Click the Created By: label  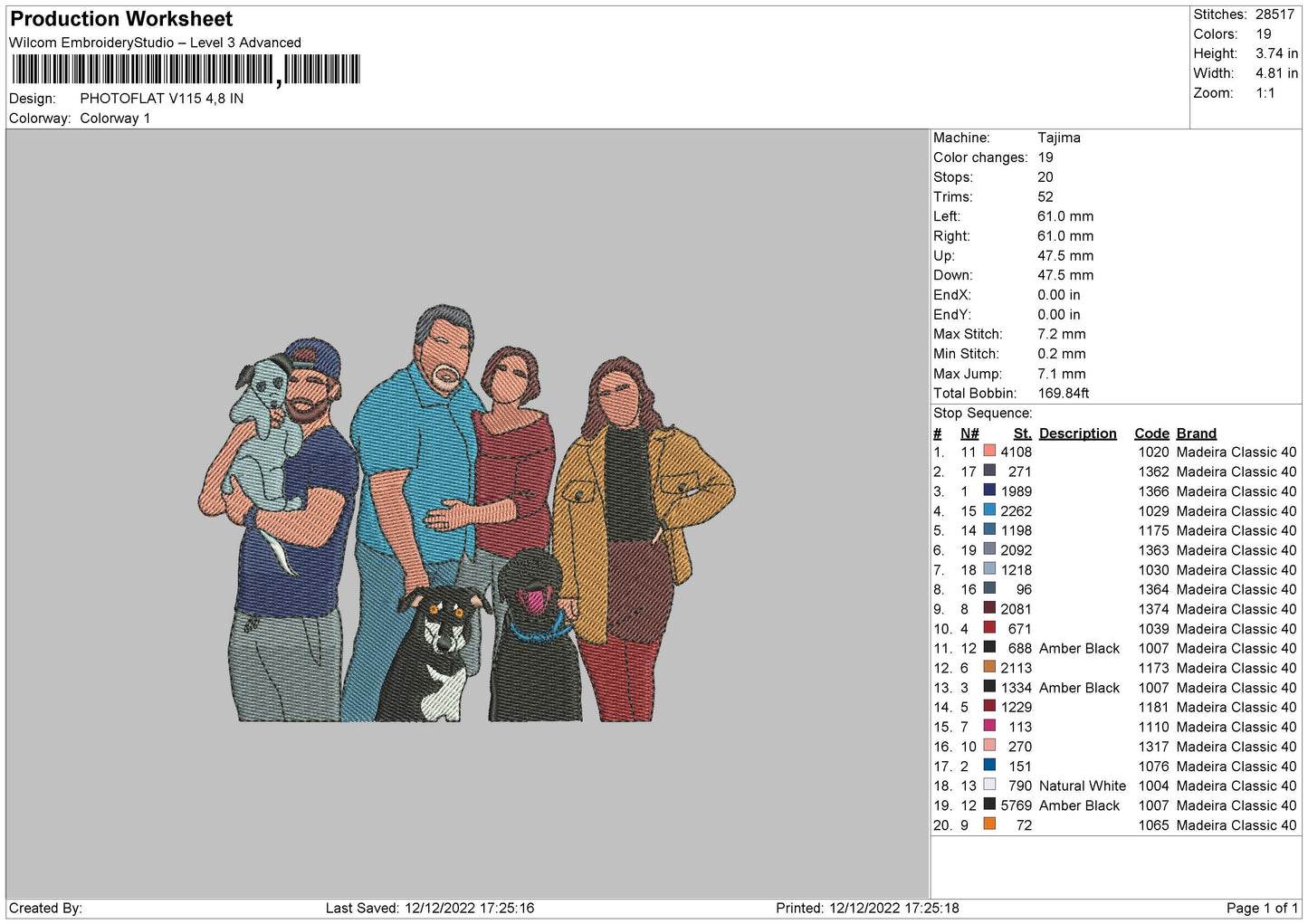point(45,908)
